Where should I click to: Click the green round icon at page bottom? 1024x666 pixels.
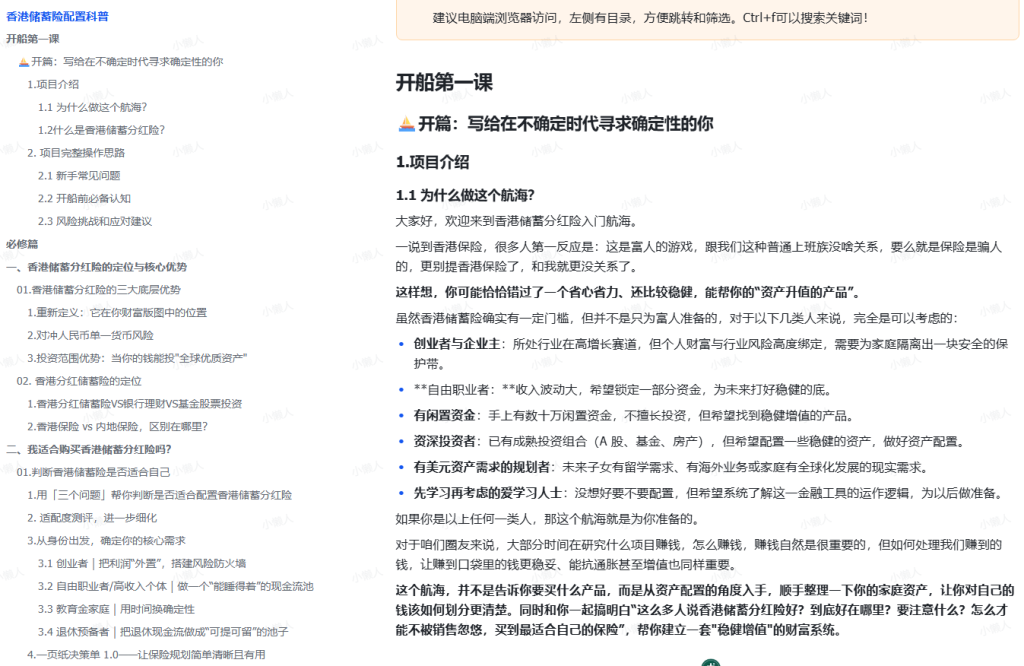click(711, 662)
